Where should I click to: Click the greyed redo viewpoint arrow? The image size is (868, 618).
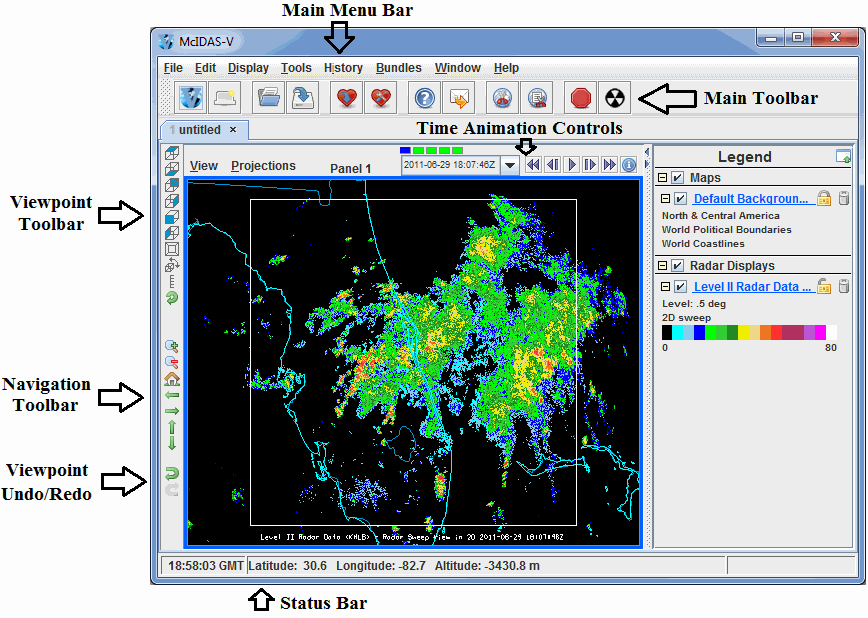pos(172,490)
